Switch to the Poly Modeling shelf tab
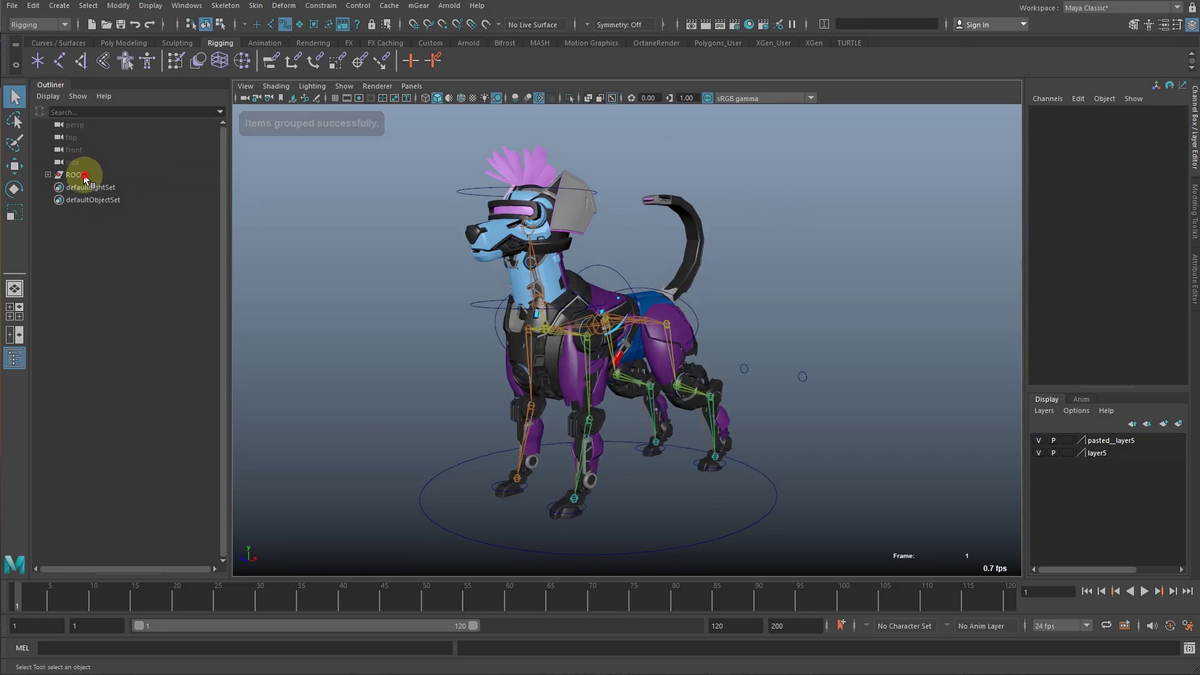The image size is (1200, 675). click(124, 43)
